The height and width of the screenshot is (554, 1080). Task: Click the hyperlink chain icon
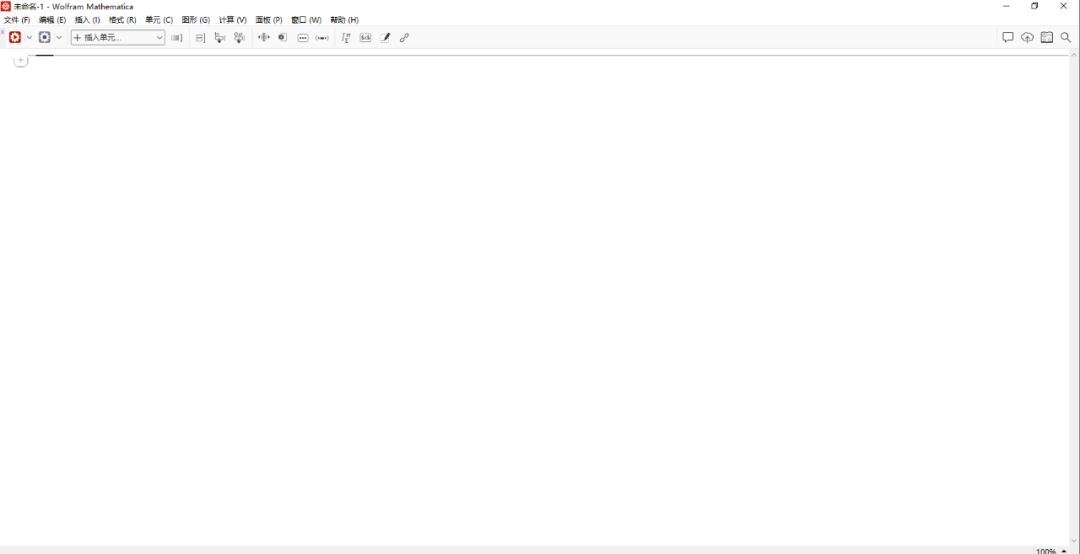404,38
